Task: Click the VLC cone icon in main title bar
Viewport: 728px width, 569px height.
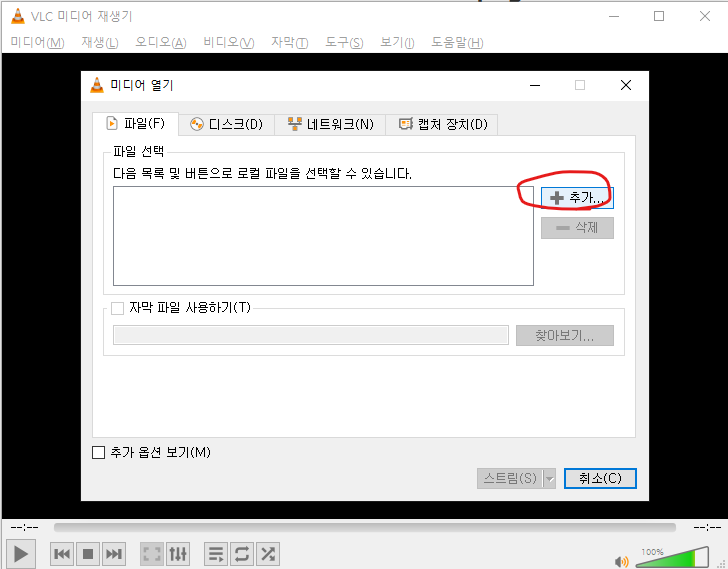Action: pos(18,16)
